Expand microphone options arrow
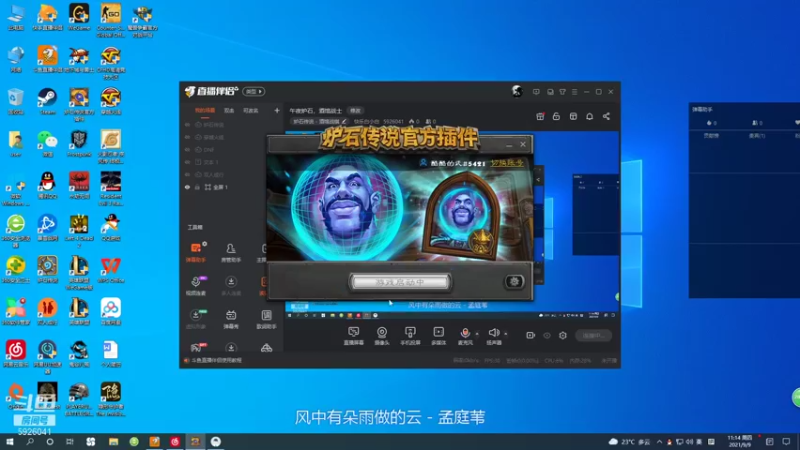This screenshot has width=800, height=450. [477, 334]
